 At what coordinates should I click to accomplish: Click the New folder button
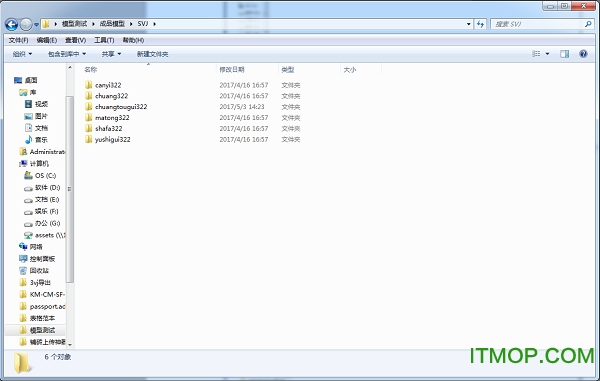pos(152,54)
